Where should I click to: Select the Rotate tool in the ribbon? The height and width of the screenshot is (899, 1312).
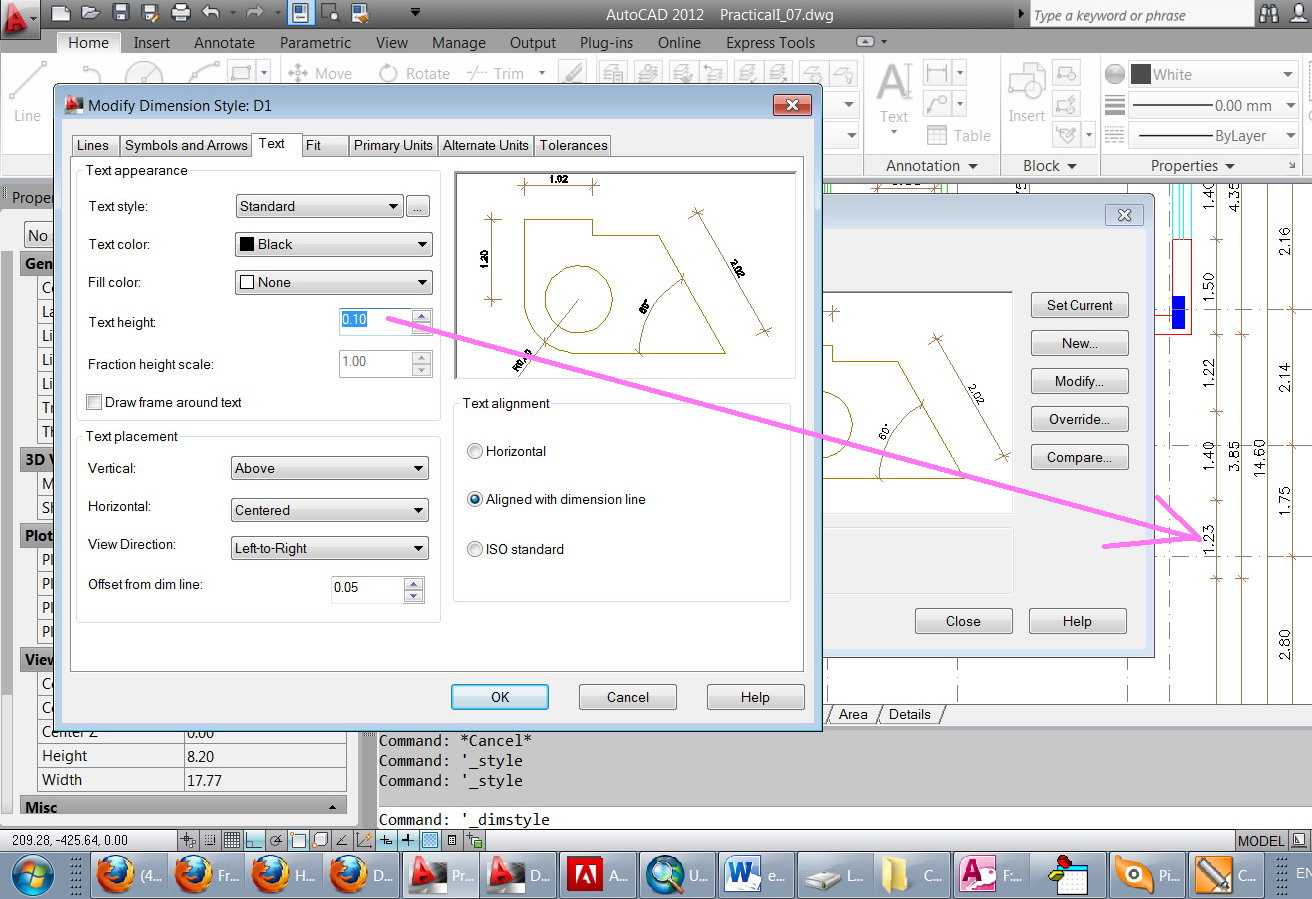coord(414,73)
